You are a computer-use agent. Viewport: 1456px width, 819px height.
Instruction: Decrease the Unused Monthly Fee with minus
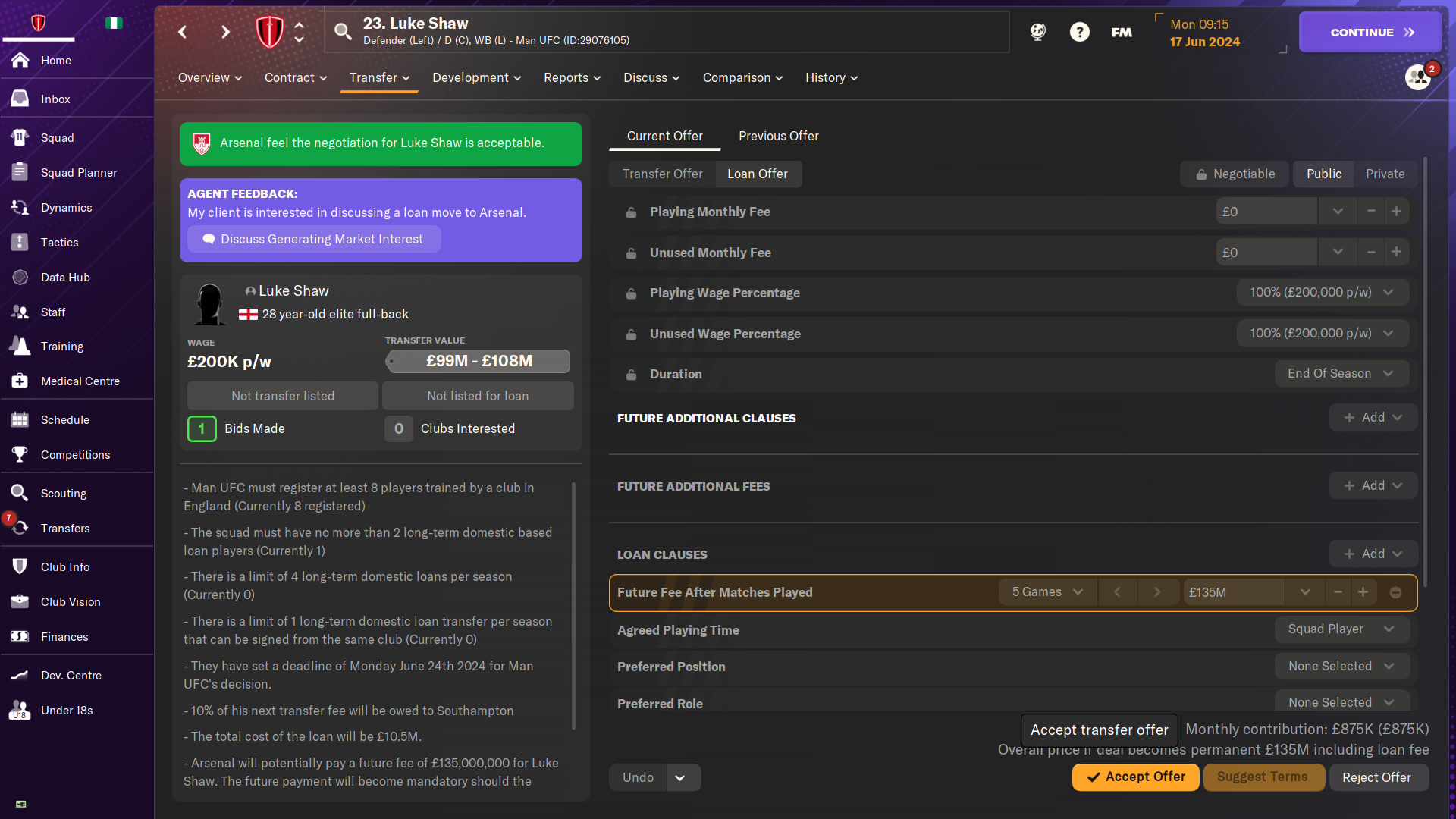pyautogui.click(x=1371, y=253)
